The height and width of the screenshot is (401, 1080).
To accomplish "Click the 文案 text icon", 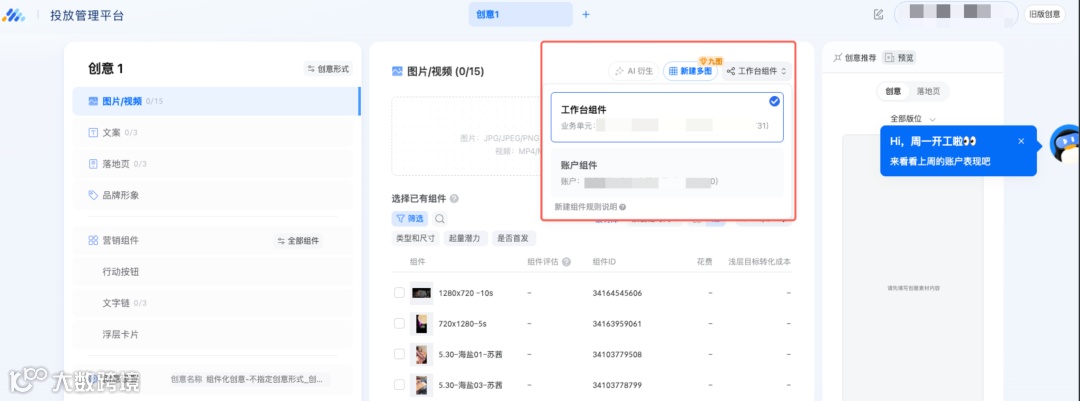I will 93,132.
